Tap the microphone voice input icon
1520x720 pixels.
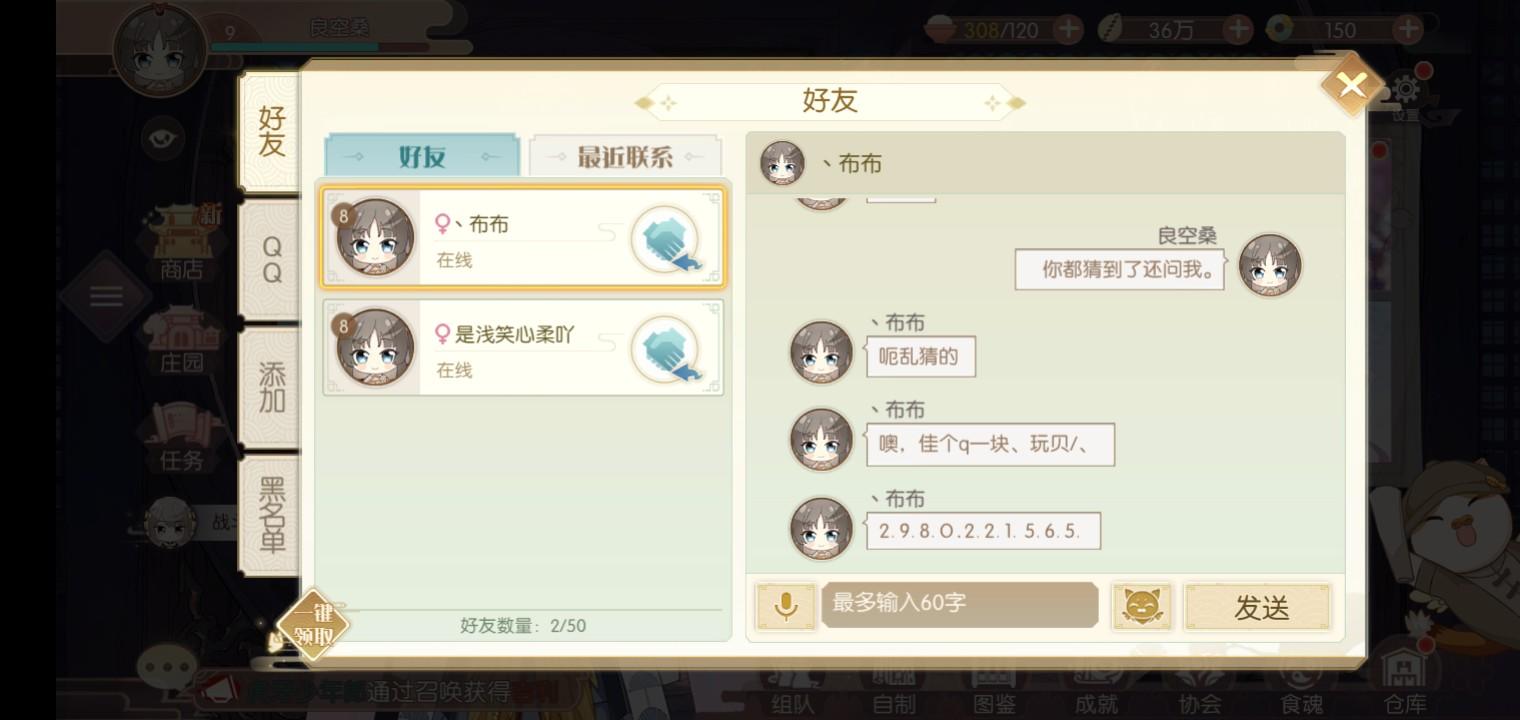[786, 607]
